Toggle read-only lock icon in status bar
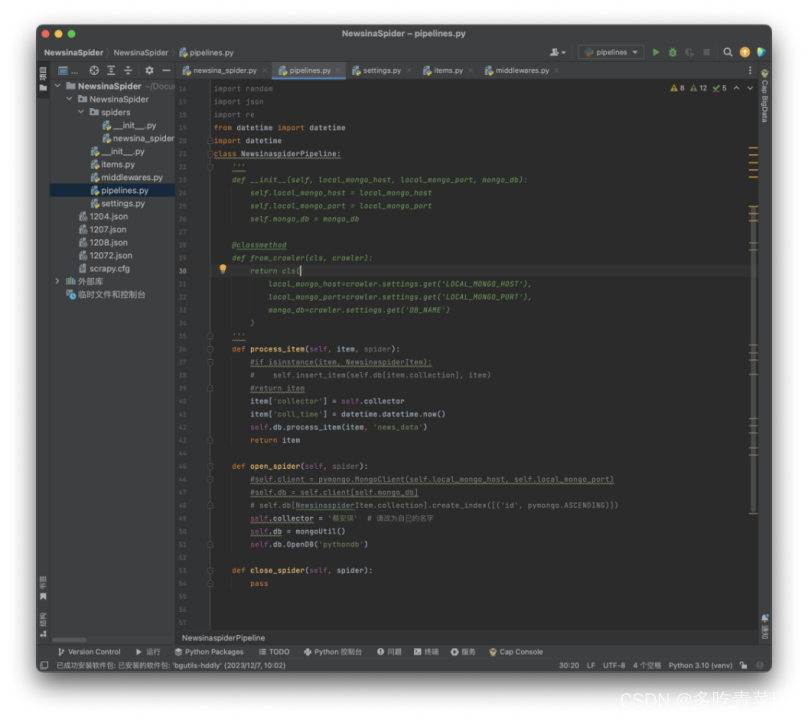808x720 pixels. point(743,665)
